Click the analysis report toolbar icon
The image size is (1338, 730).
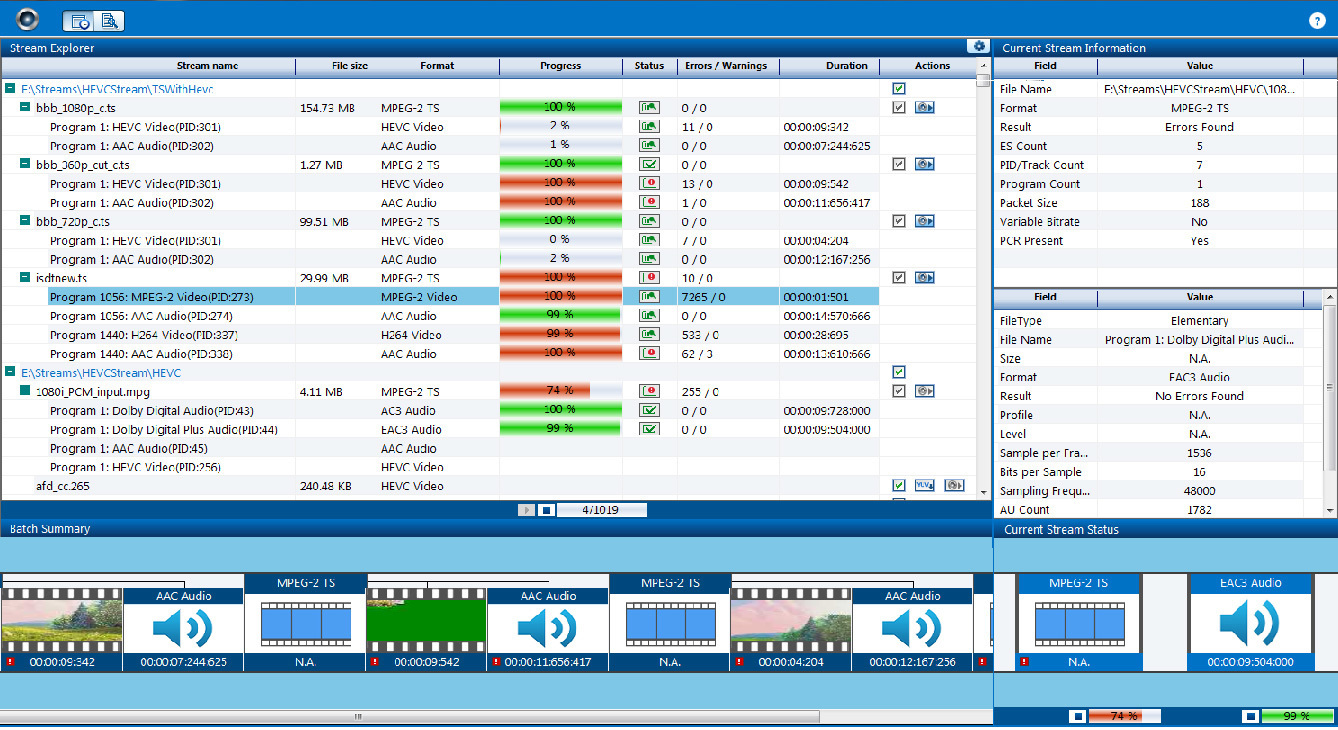[x=109, y=20]
